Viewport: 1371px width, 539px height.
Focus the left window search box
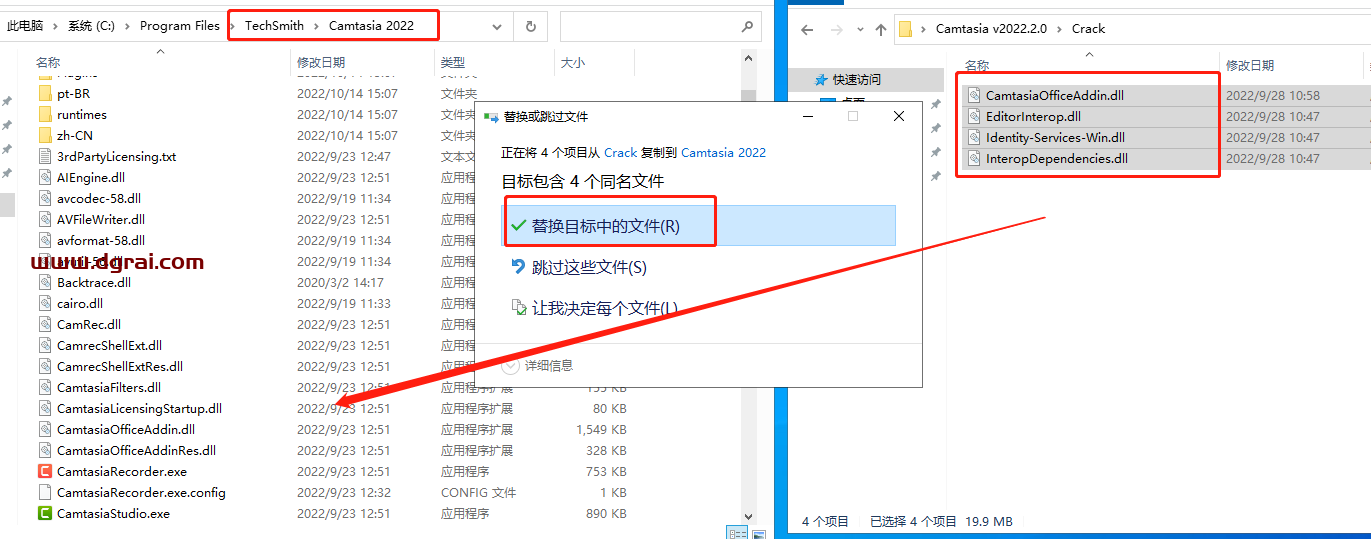(x=659, y=26)
